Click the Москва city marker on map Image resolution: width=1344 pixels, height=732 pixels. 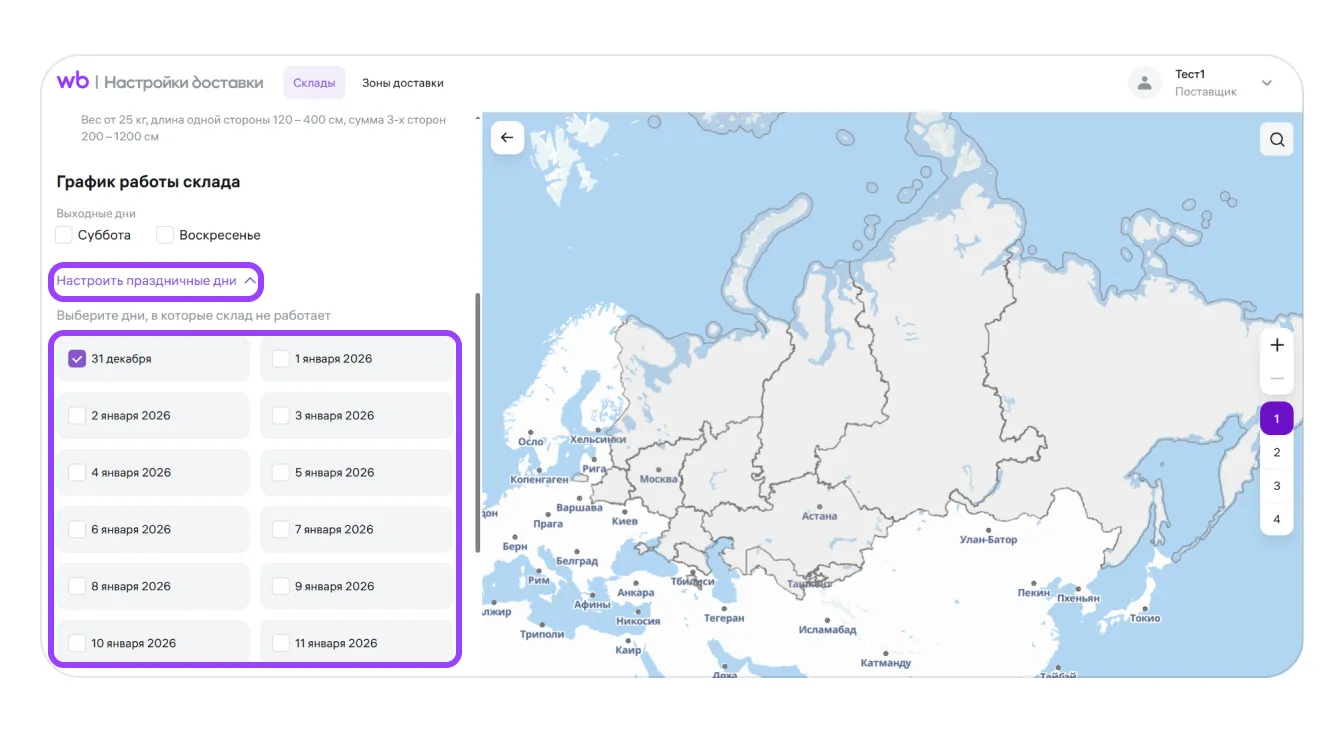[x=658, y=469]
